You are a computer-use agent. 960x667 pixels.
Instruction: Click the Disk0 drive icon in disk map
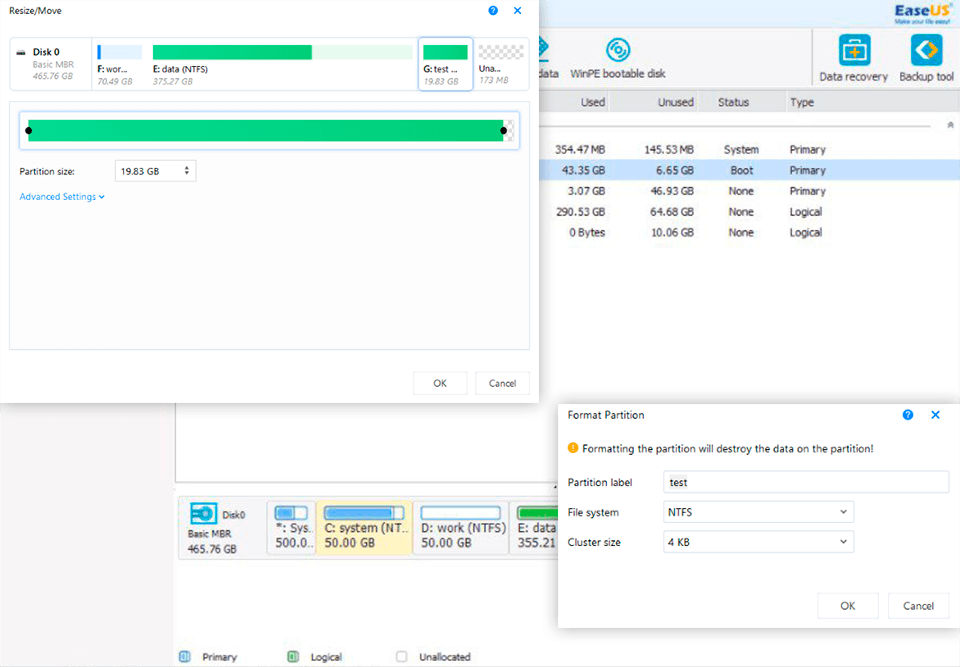[x=204, y=513]
